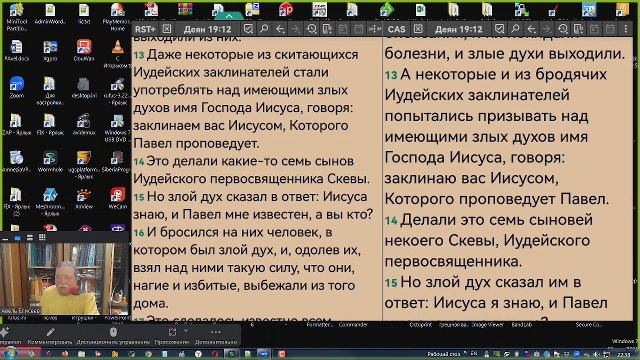Open the AdminWord desktop icon

click(50, 13)
